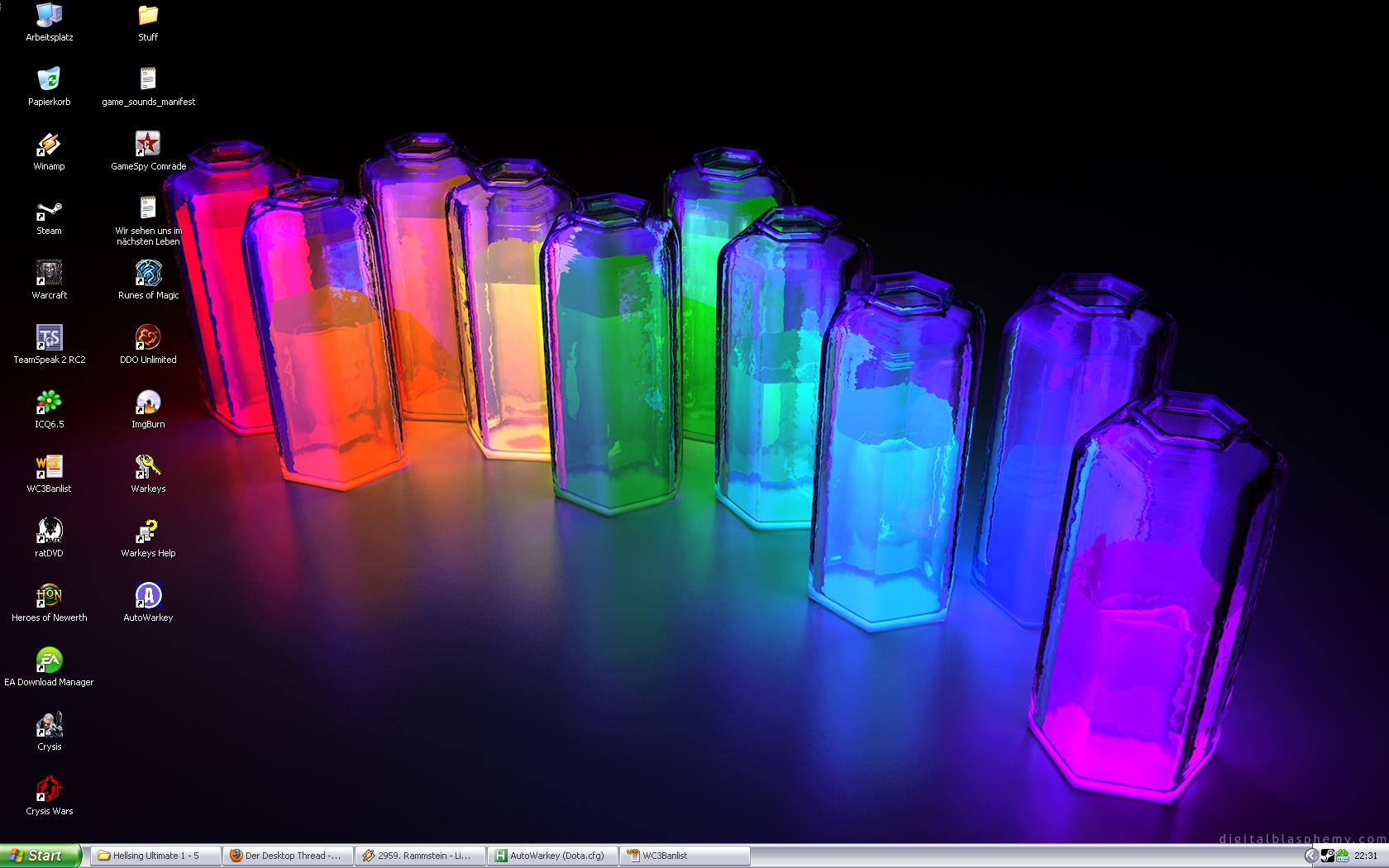Switch to Hellsing Ultimate 1 - 5 taskbar window
Image resolution: width=1389 pixels, height=868 pixels.
(155, 856)
